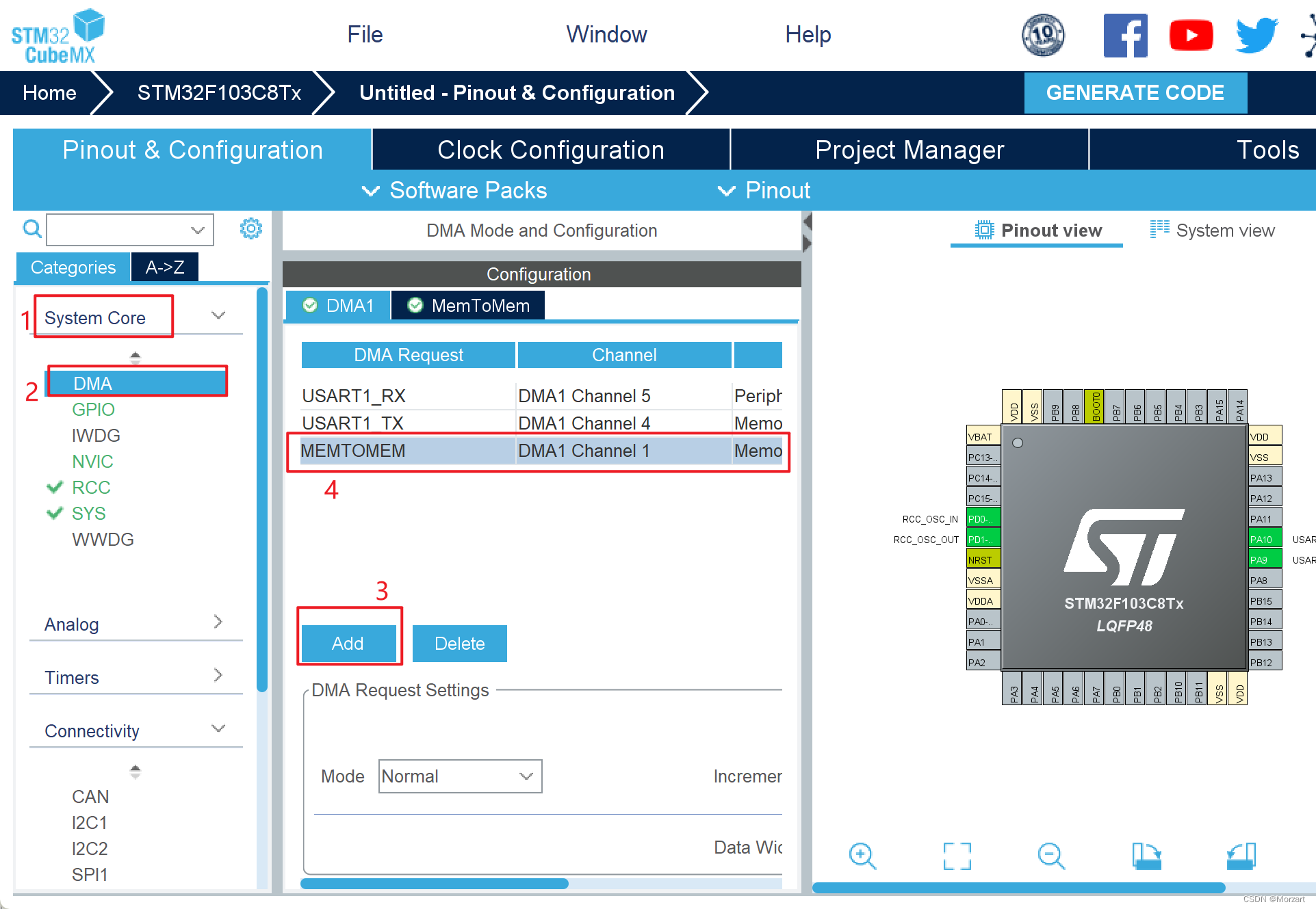Expand the Timers category
The width and height of the screenshot is (1316, 909).
(218, 675)
